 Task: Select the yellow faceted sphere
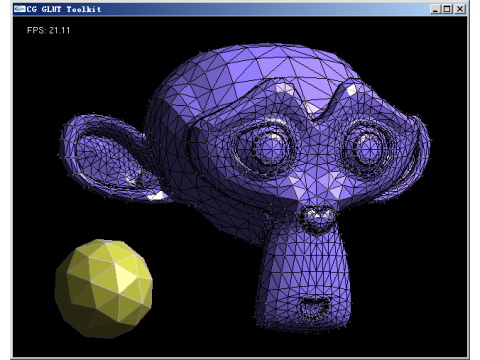(104, 288)
